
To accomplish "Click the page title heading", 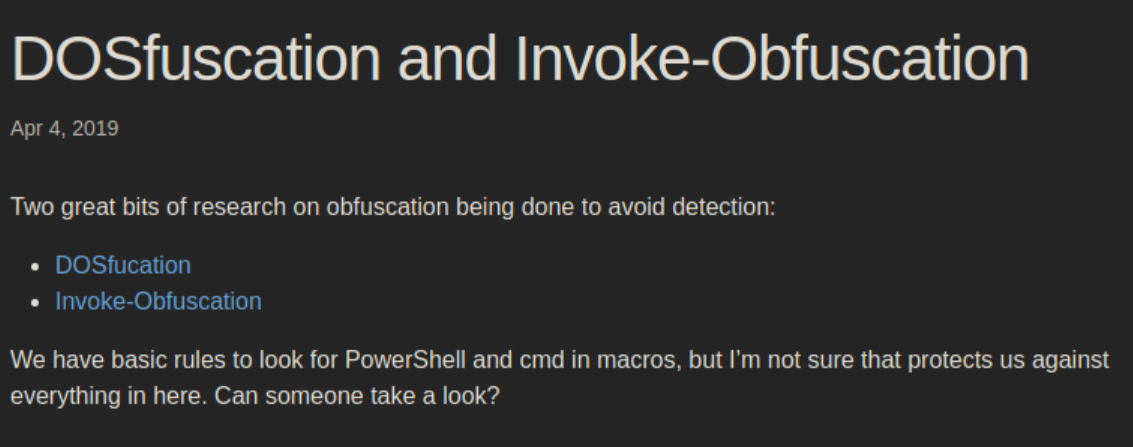I will [x=519, y=60].
